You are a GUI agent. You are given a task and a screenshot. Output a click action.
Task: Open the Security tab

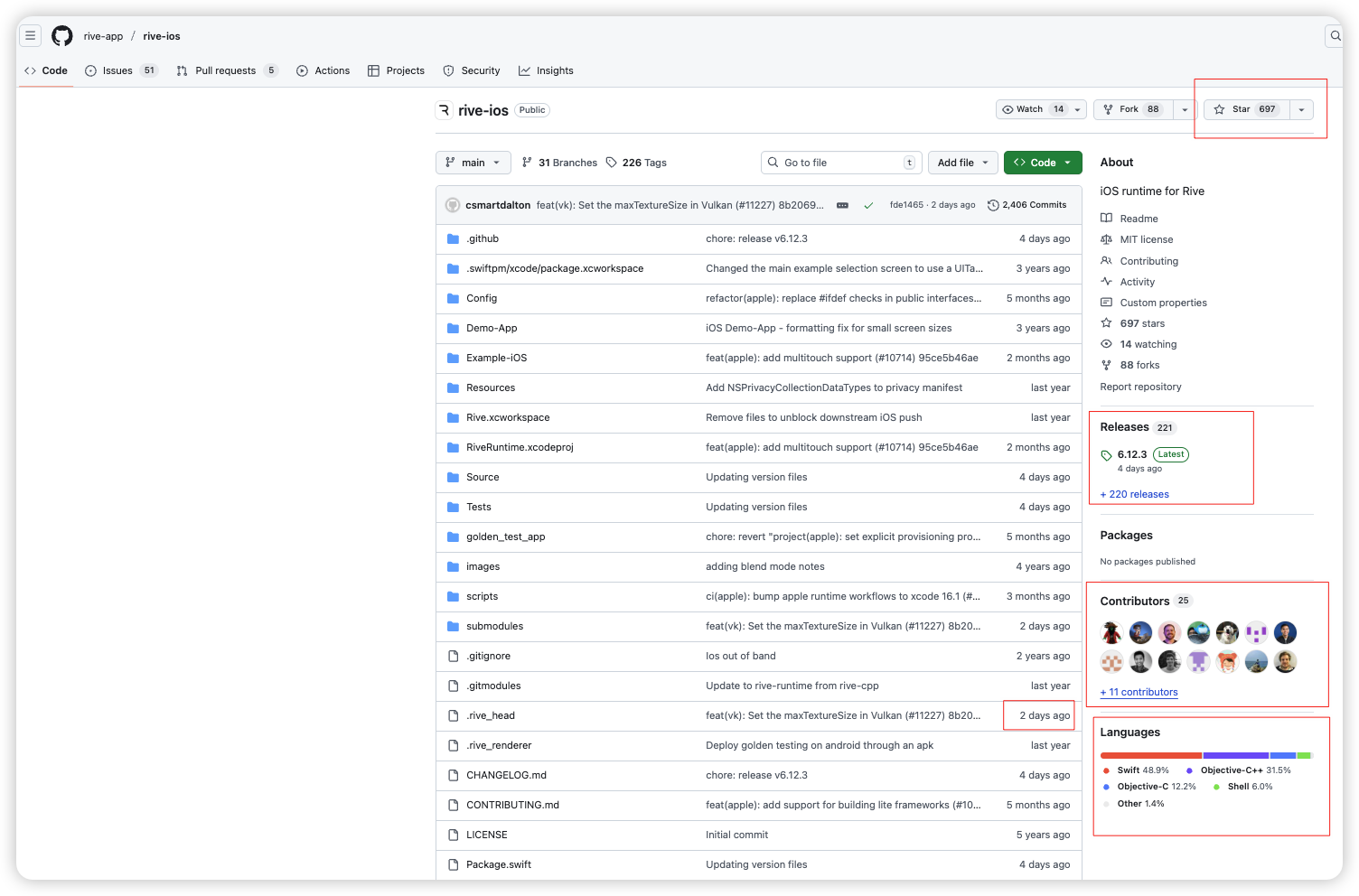pyautogui.click(x=471, y=70)
